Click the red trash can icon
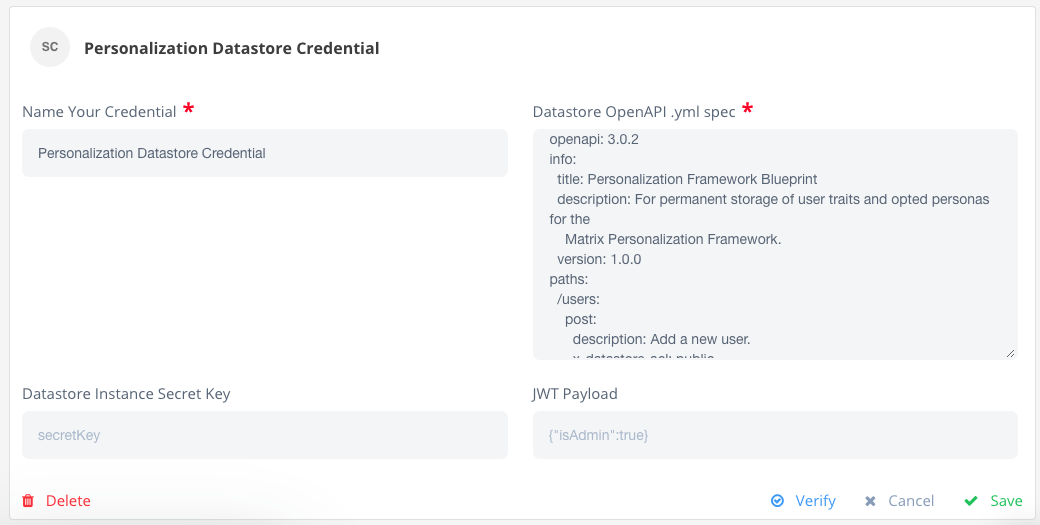1040x525 pixels. [28, 500]
